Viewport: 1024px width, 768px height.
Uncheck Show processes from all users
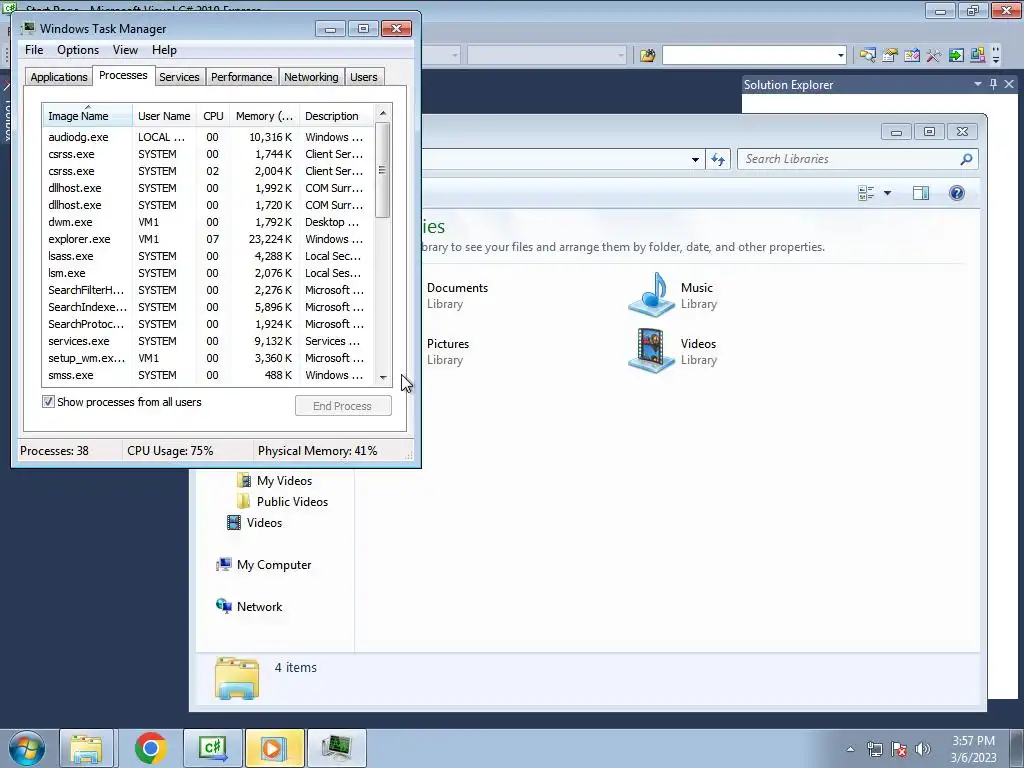[48, 402]
